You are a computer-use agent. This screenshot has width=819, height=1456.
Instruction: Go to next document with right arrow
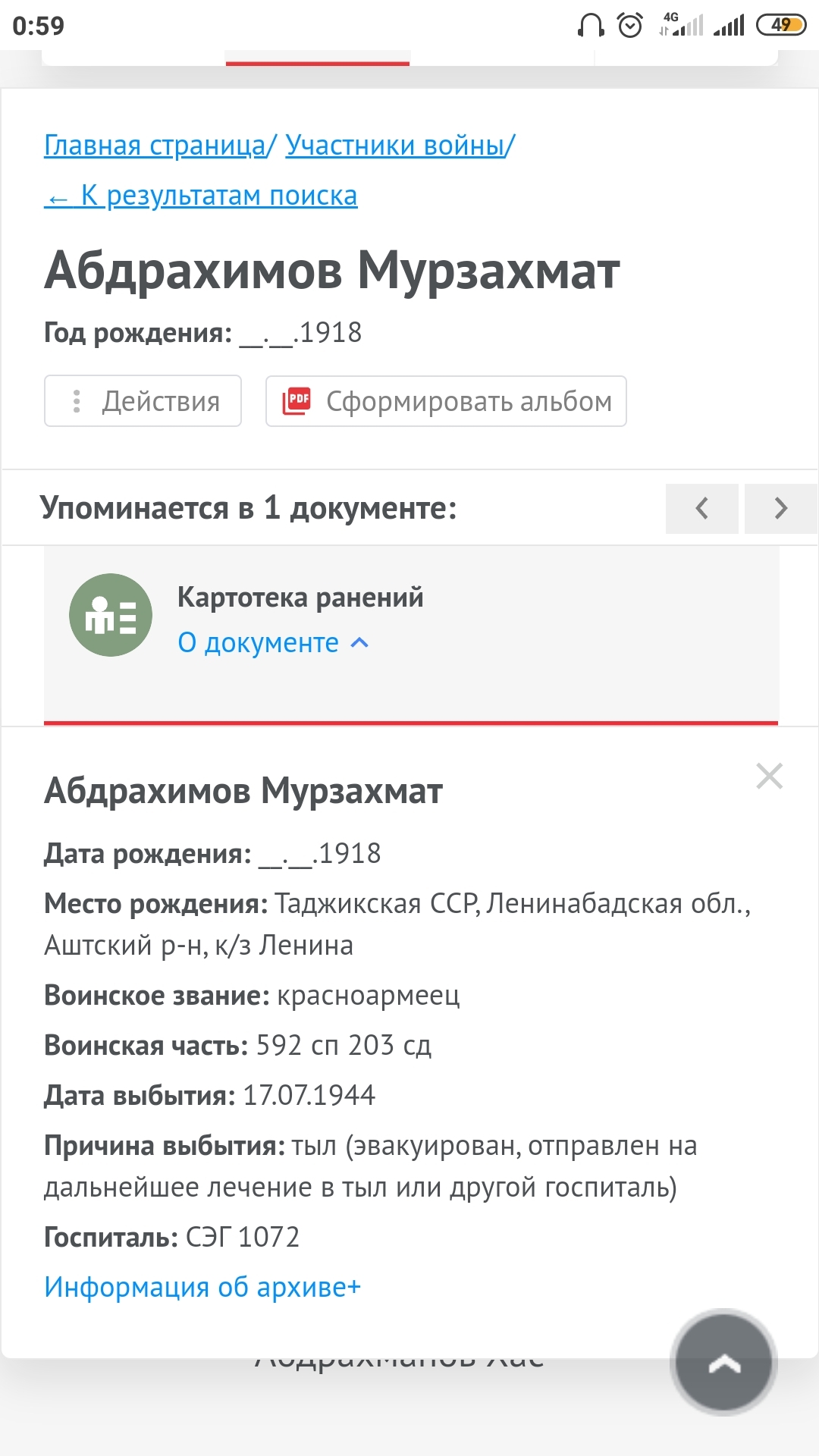click(x=781, y=508)
